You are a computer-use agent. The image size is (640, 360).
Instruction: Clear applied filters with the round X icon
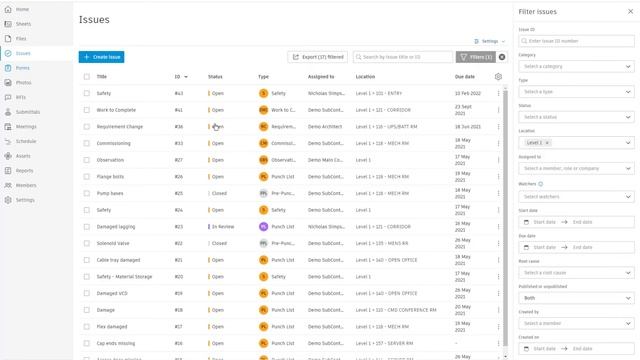coord(502,57)
